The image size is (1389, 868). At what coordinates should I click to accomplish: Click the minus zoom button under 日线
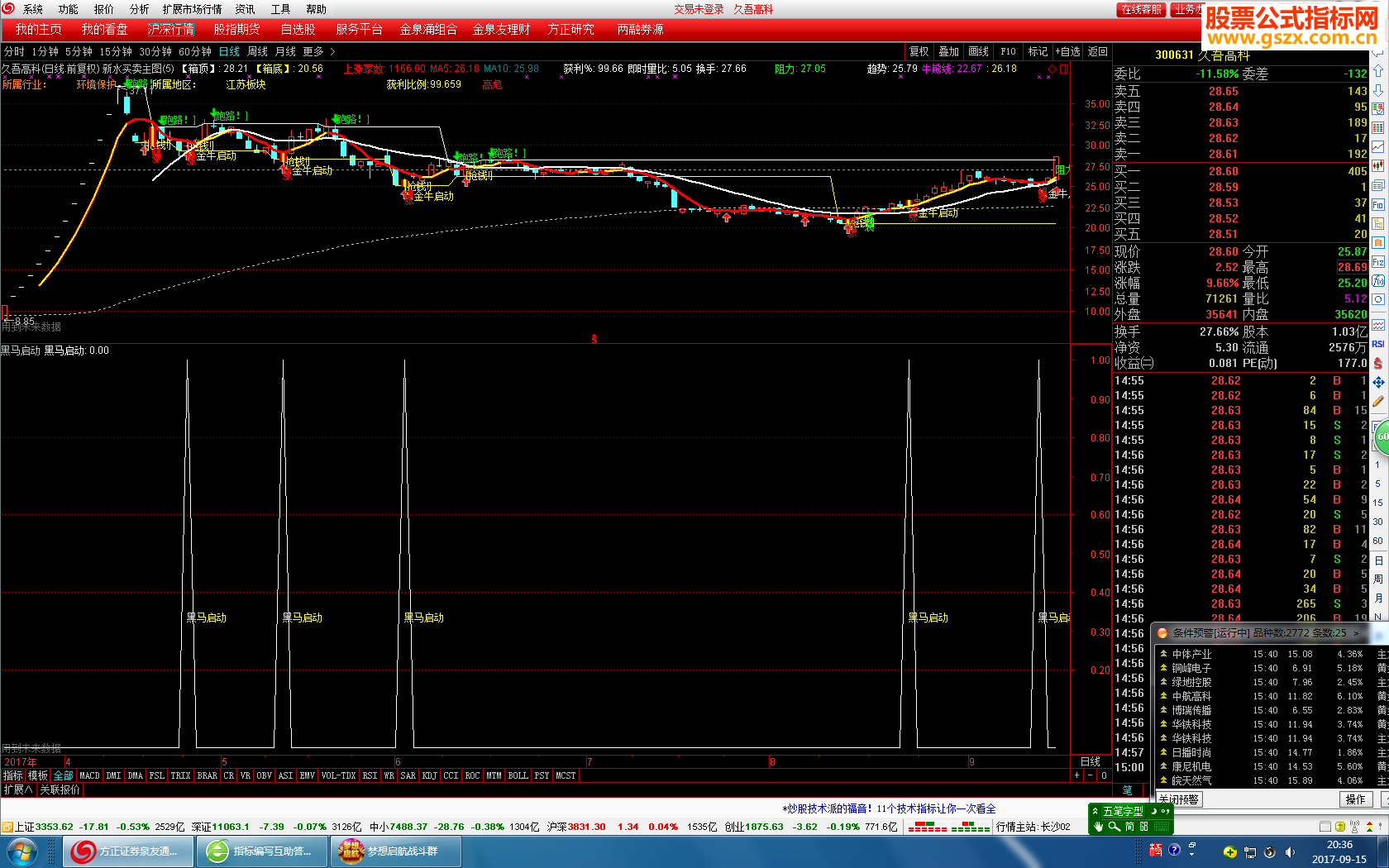coord(1090,775)
